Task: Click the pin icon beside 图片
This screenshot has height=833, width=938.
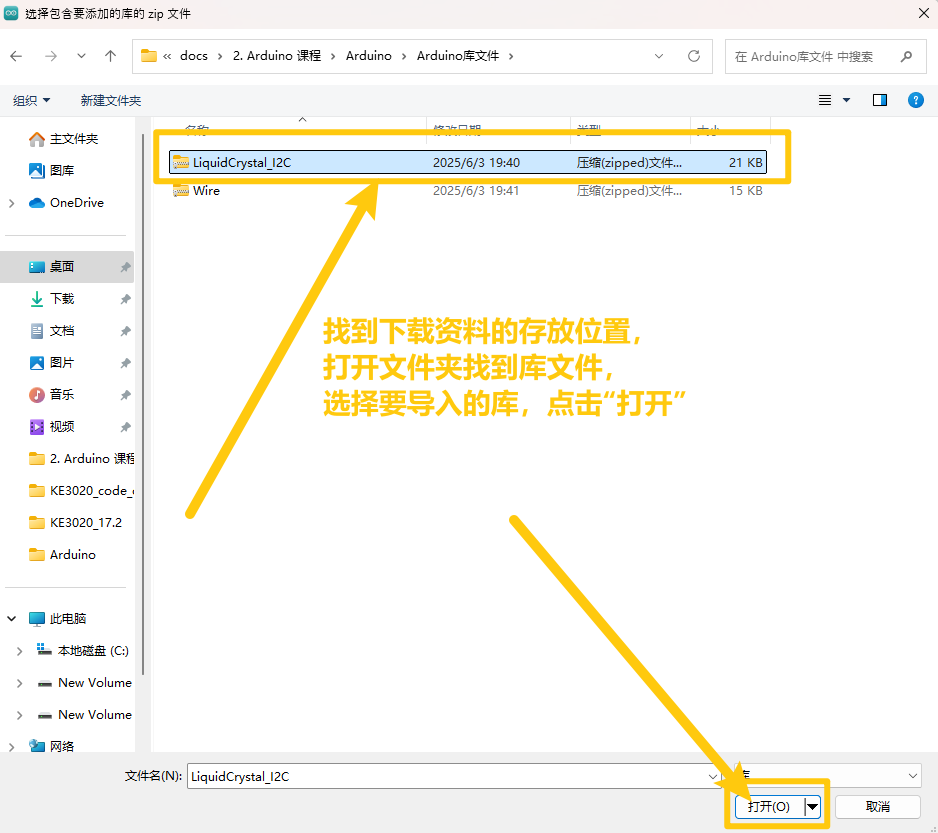Action: pos(125,363)
